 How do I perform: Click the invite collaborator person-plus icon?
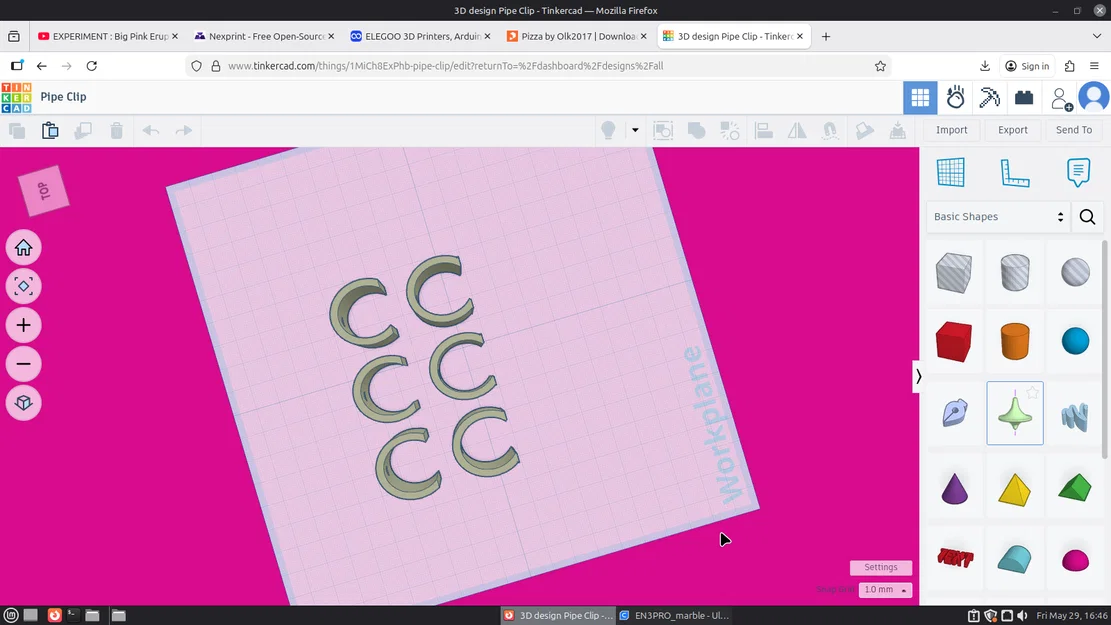(1061, 98)
